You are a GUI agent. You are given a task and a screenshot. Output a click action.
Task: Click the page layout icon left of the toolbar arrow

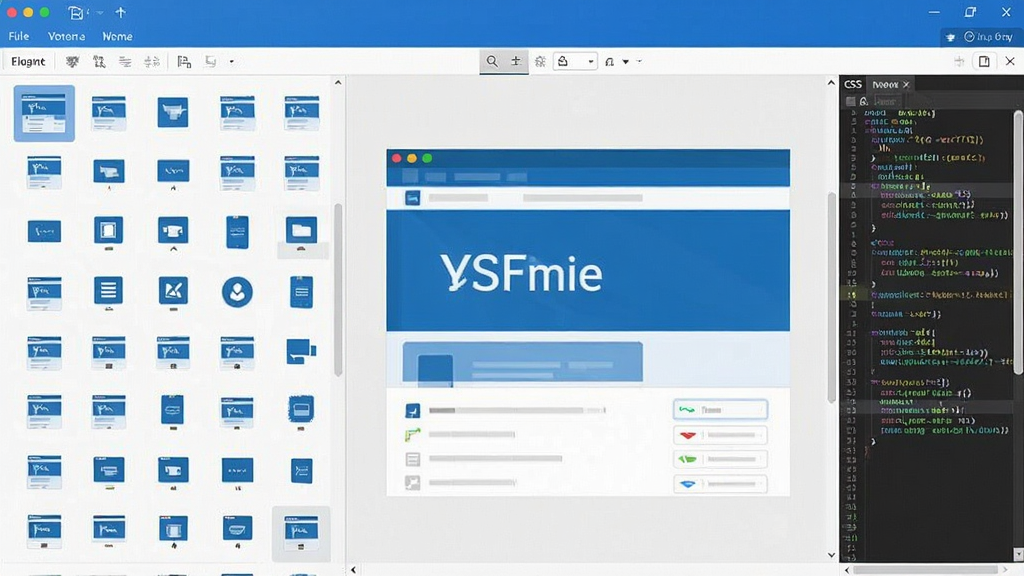coord(210,61)
